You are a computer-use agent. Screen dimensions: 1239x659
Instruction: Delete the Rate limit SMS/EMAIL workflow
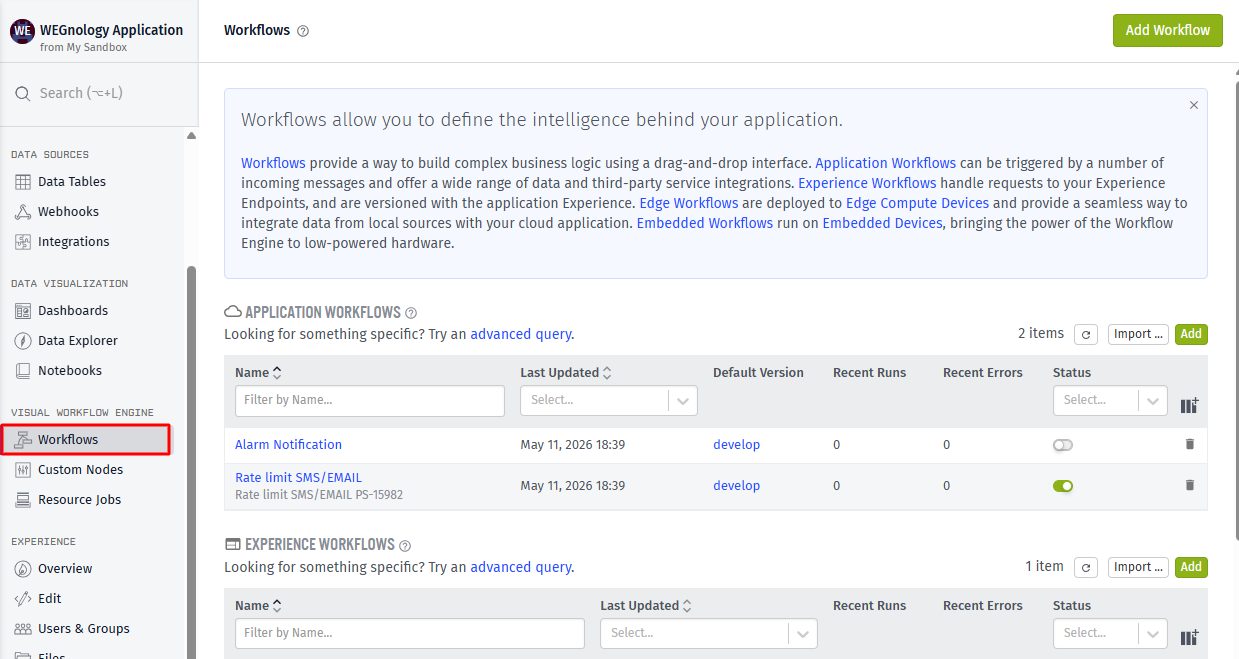click(x=1190, y=485)
